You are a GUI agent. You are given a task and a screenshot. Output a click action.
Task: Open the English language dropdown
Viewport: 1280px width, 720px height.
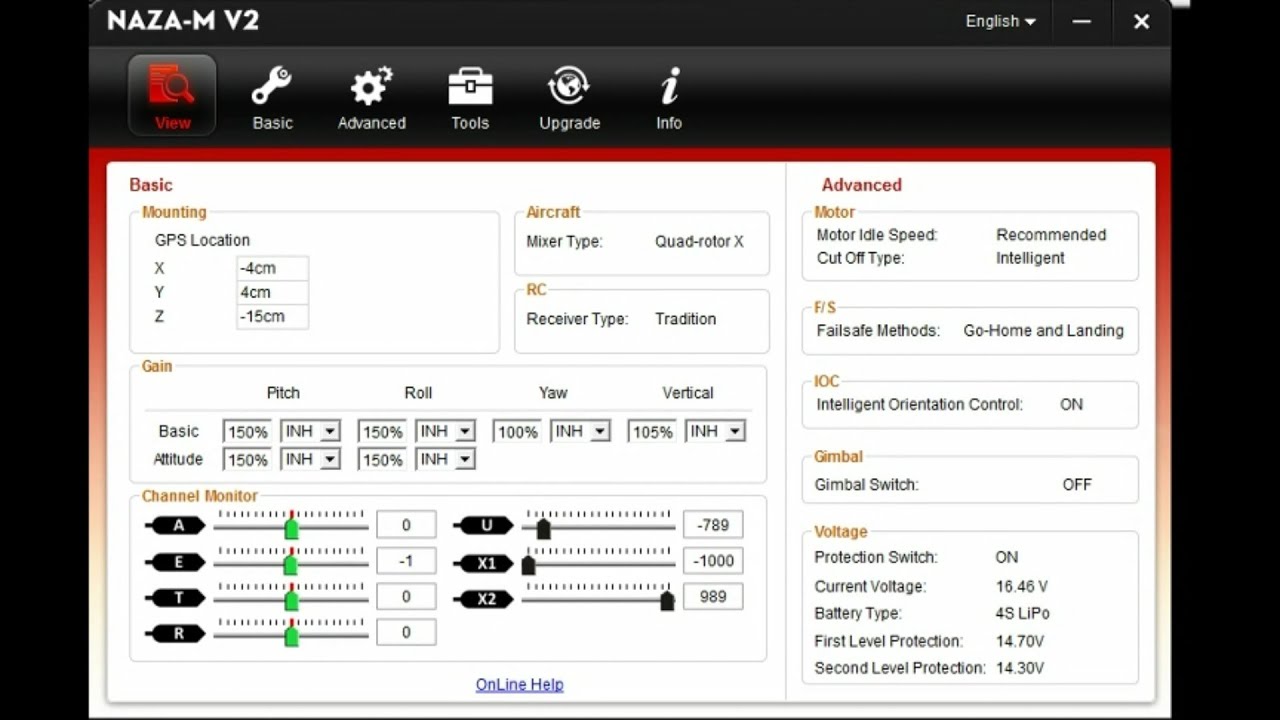tap(1000, 21)
